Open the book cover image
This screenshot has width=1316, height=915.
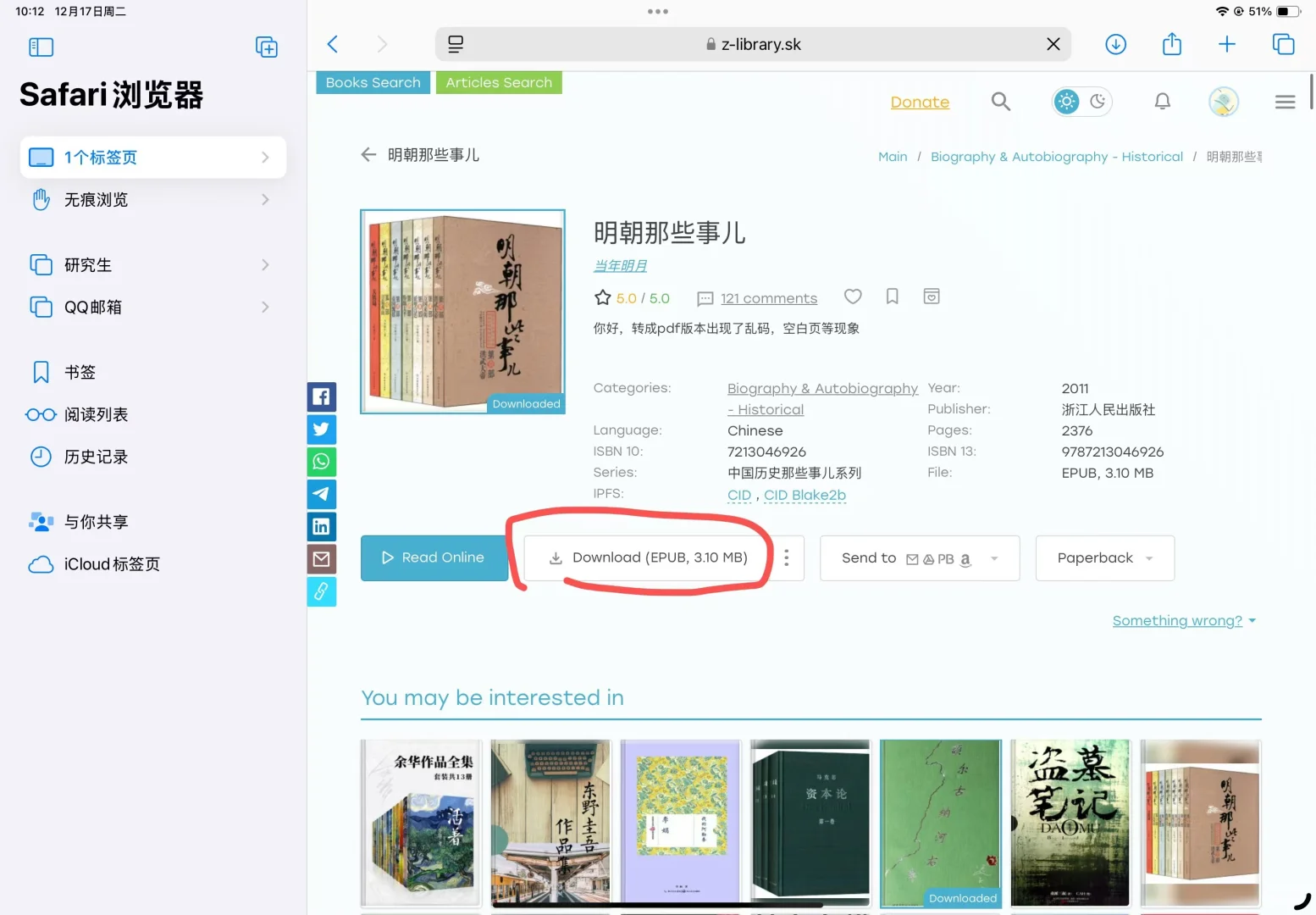click(x=462, y=312)
